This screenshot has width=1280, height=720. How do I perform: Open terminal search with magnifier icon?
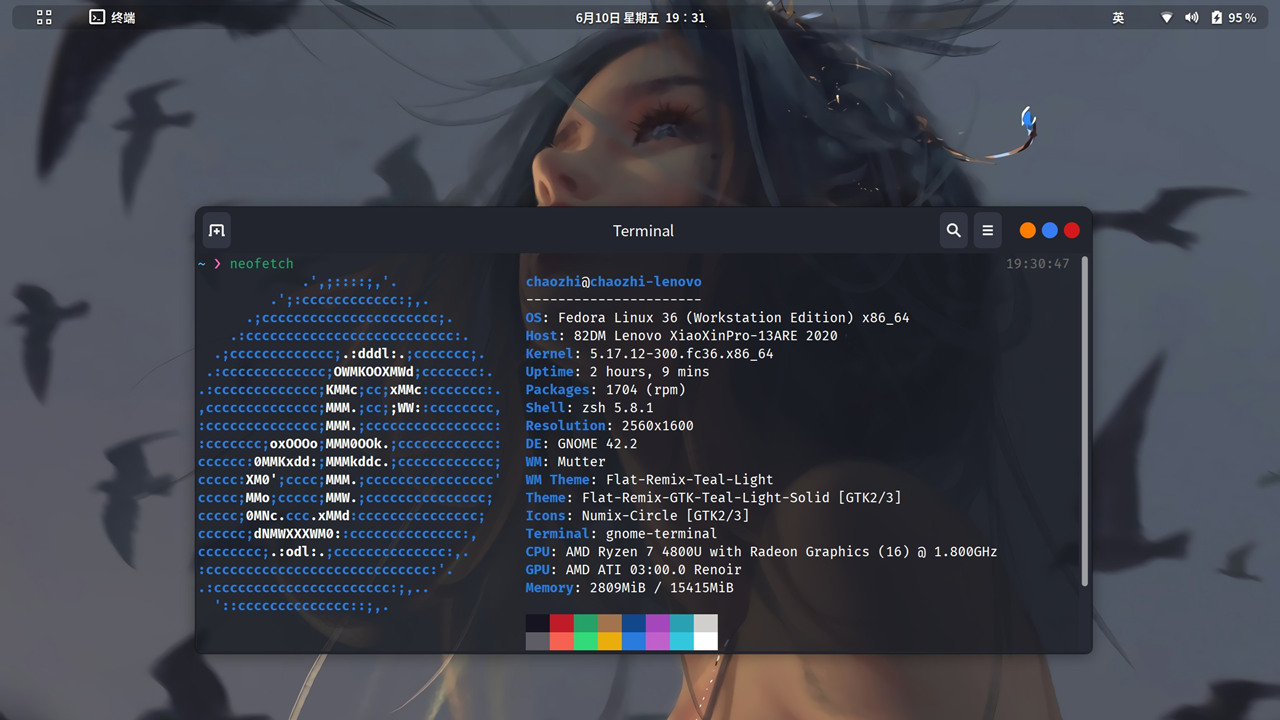(953, 231)
